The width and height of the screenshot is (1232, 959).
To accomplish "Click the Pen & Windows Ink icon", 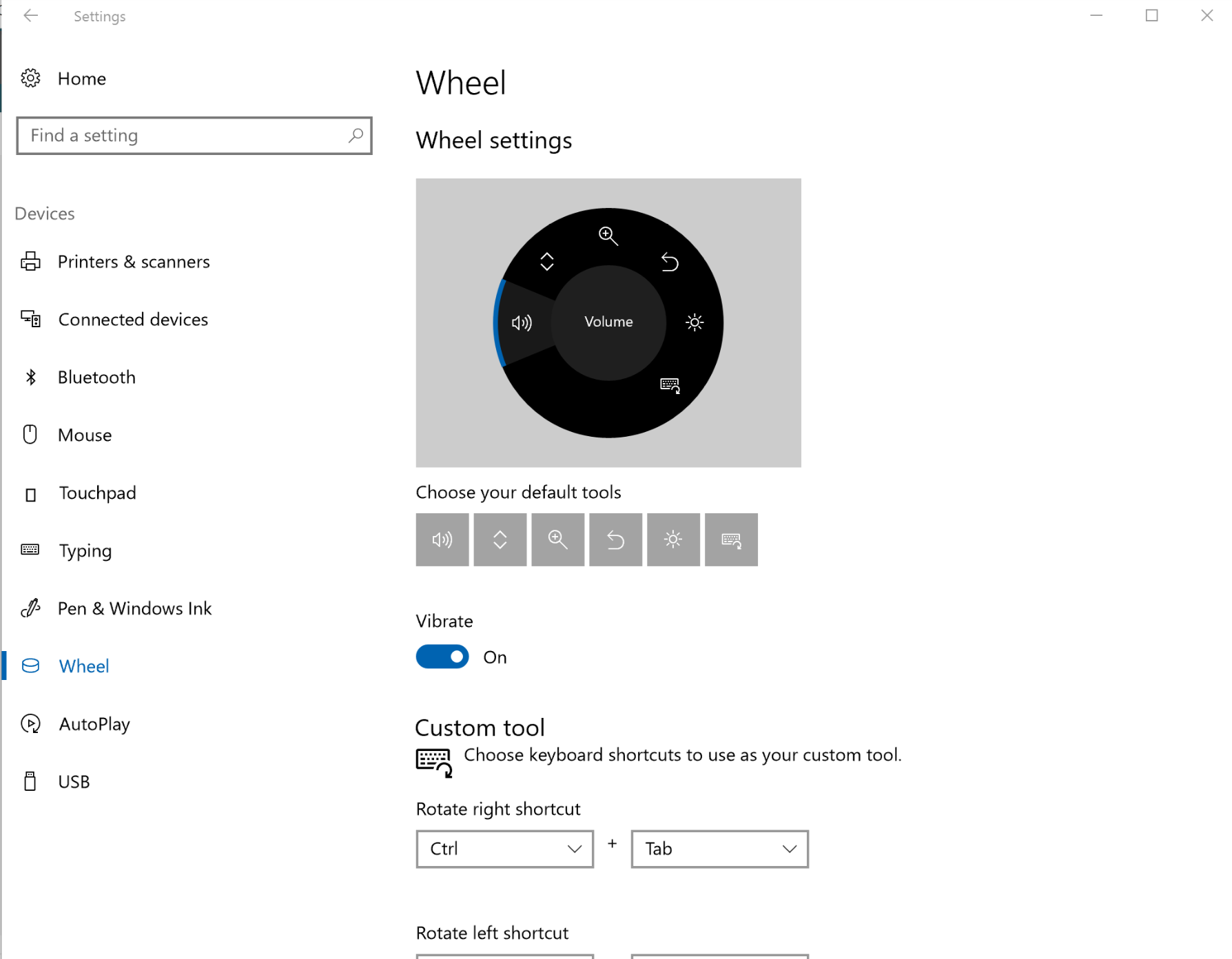I will click(30, 608).
